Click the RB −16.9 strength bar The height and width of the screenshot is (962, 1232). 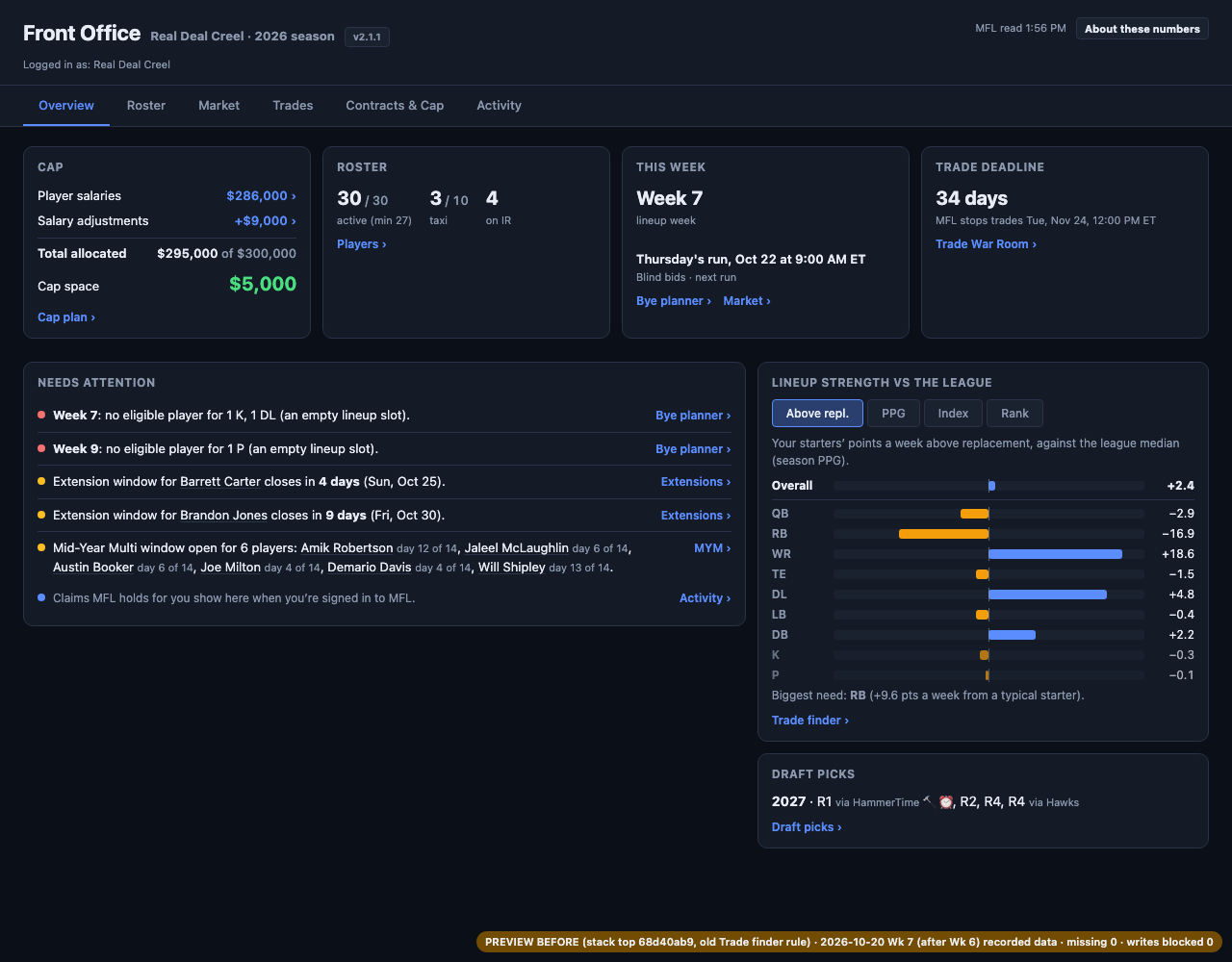click(x=943, y=534)
